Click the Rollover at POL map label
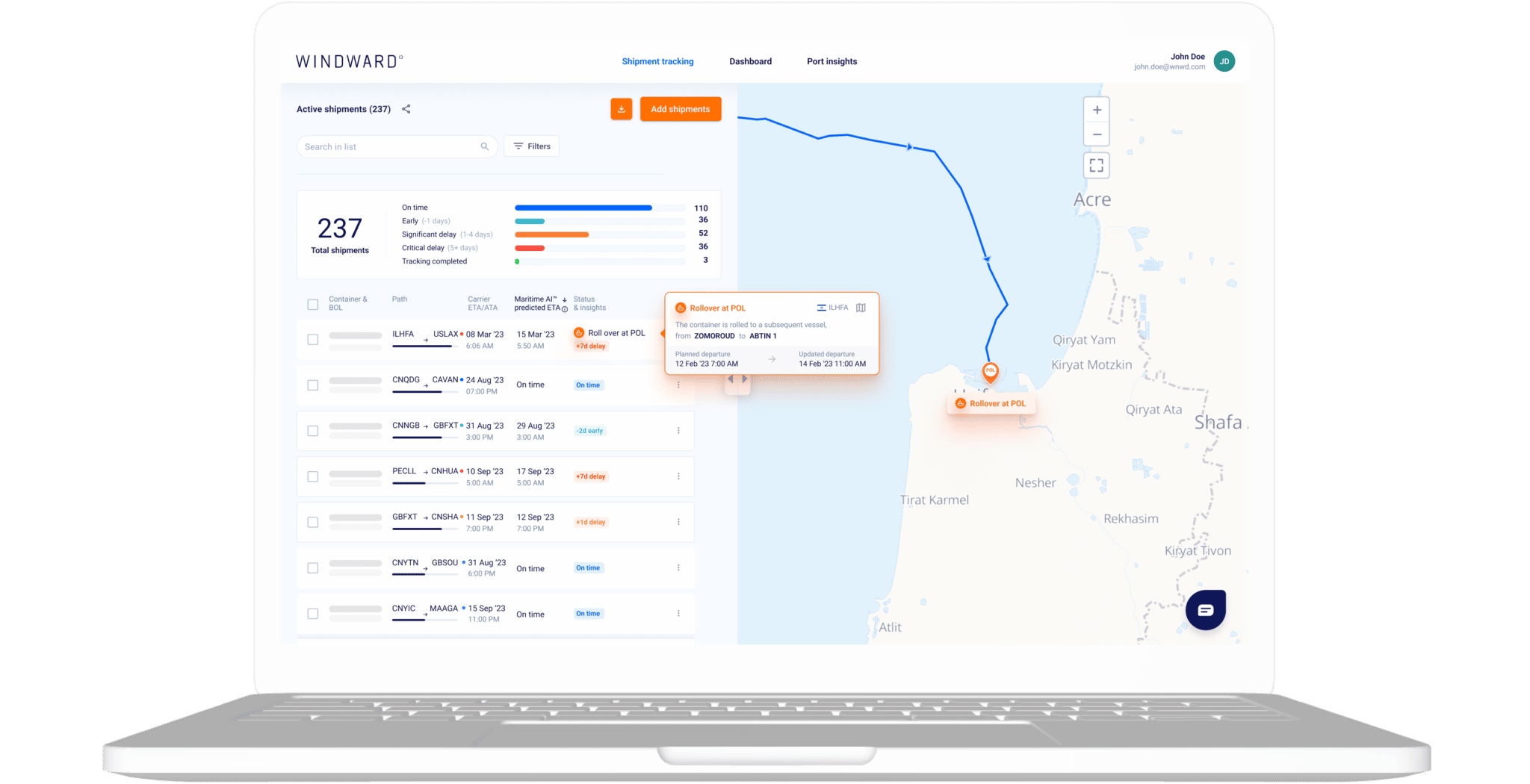 click(x=991, y=404)
